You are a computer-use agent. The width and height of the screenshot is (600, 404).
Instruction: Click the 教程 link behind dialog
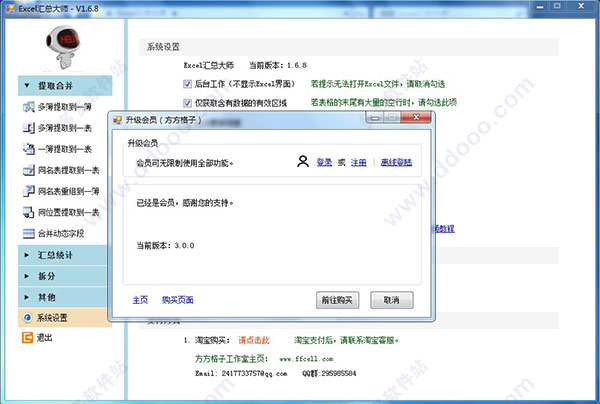point(445,229)
